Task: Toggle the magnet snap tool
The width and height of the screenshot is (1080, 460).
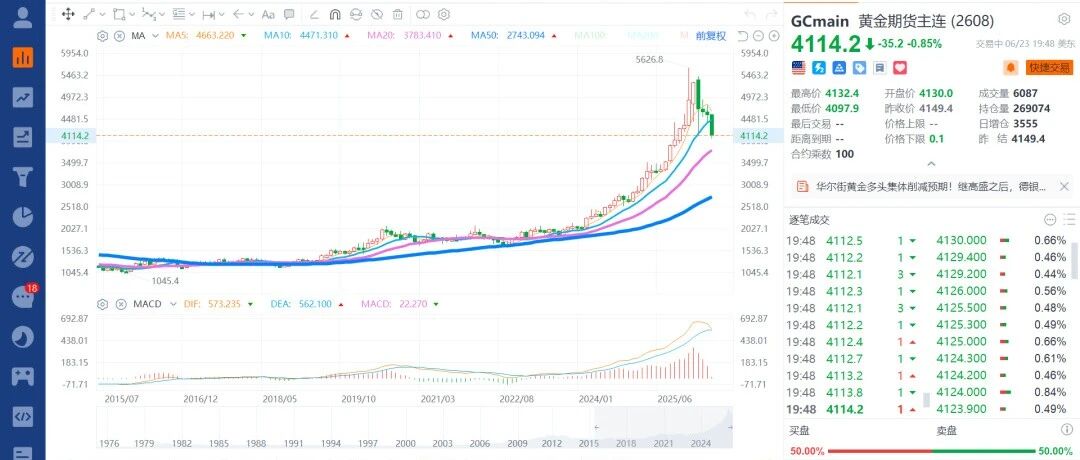Action: (335, 14)
